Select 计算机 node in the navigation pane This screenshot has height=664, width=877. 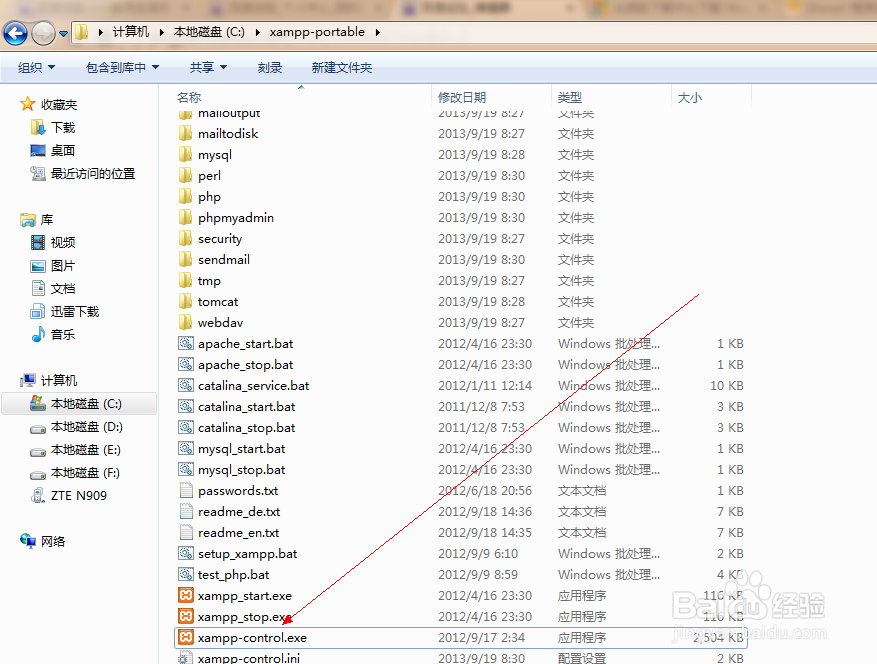(x=49, y=380)
